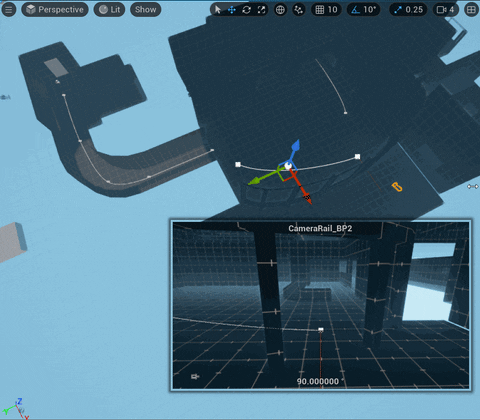Click the CameraRail_BP2 preview pin icon
The image size is (480, 420).
(195, 377)
